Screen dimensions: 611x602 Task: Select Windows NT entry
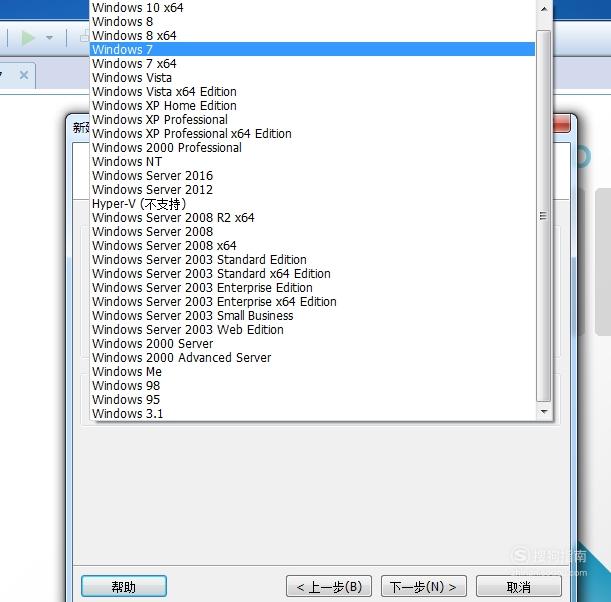coord(313,162)
